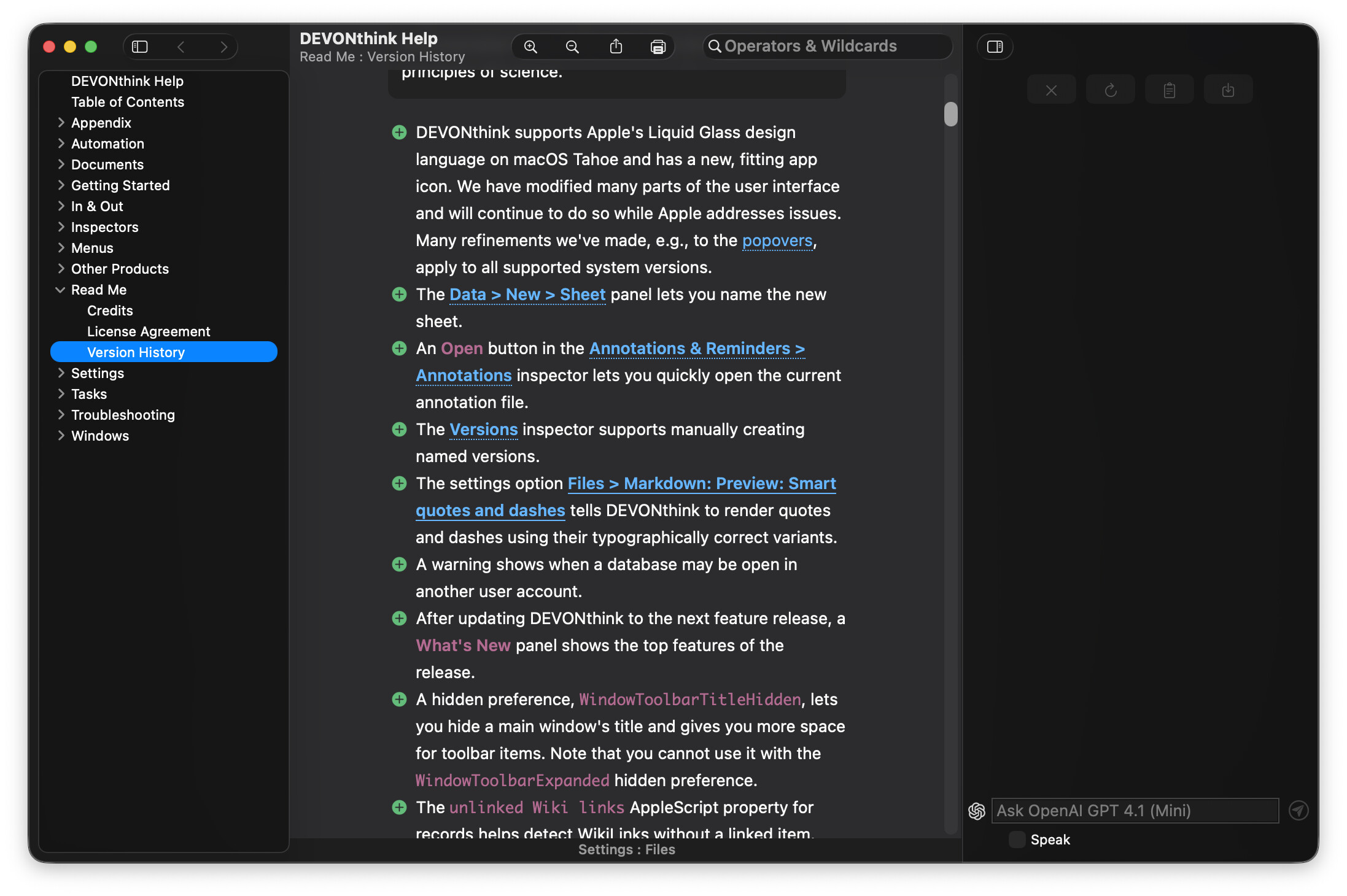Collapse the Read Me section

coord(61,290)
